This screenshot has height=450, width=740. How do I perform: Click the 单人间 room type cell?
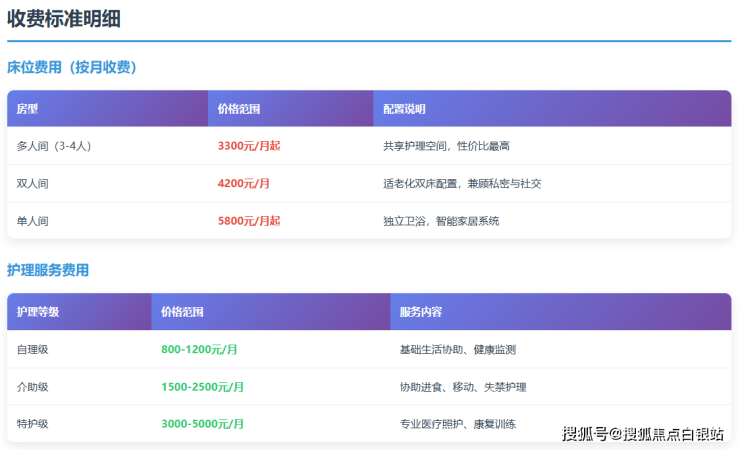[x=33, y=221]
